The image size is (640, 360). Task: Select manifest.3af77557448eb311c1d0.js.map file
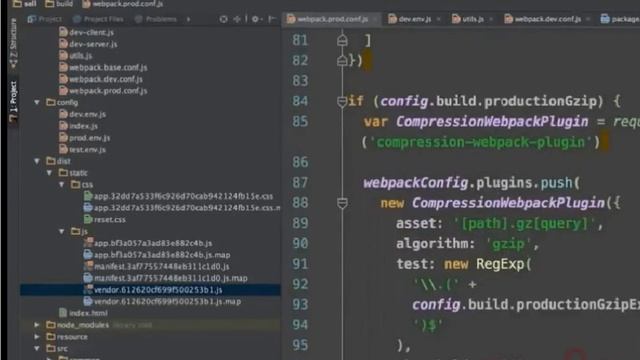click(171, 278)
